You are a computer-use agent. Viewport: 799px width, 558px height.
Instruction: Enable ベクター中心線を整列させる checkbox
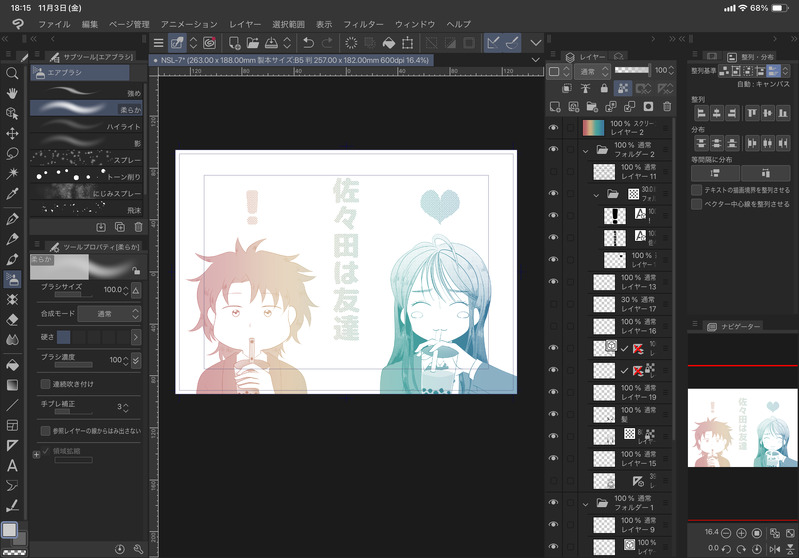click(696, 204)
